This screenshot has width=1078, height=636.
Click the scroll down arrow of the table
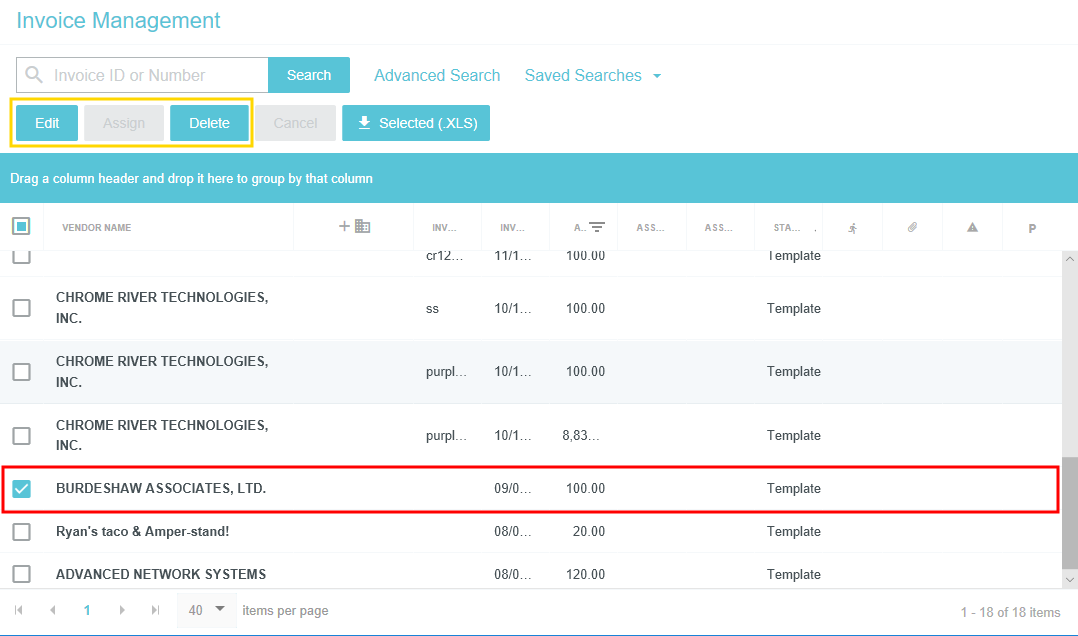(1069, 579)
